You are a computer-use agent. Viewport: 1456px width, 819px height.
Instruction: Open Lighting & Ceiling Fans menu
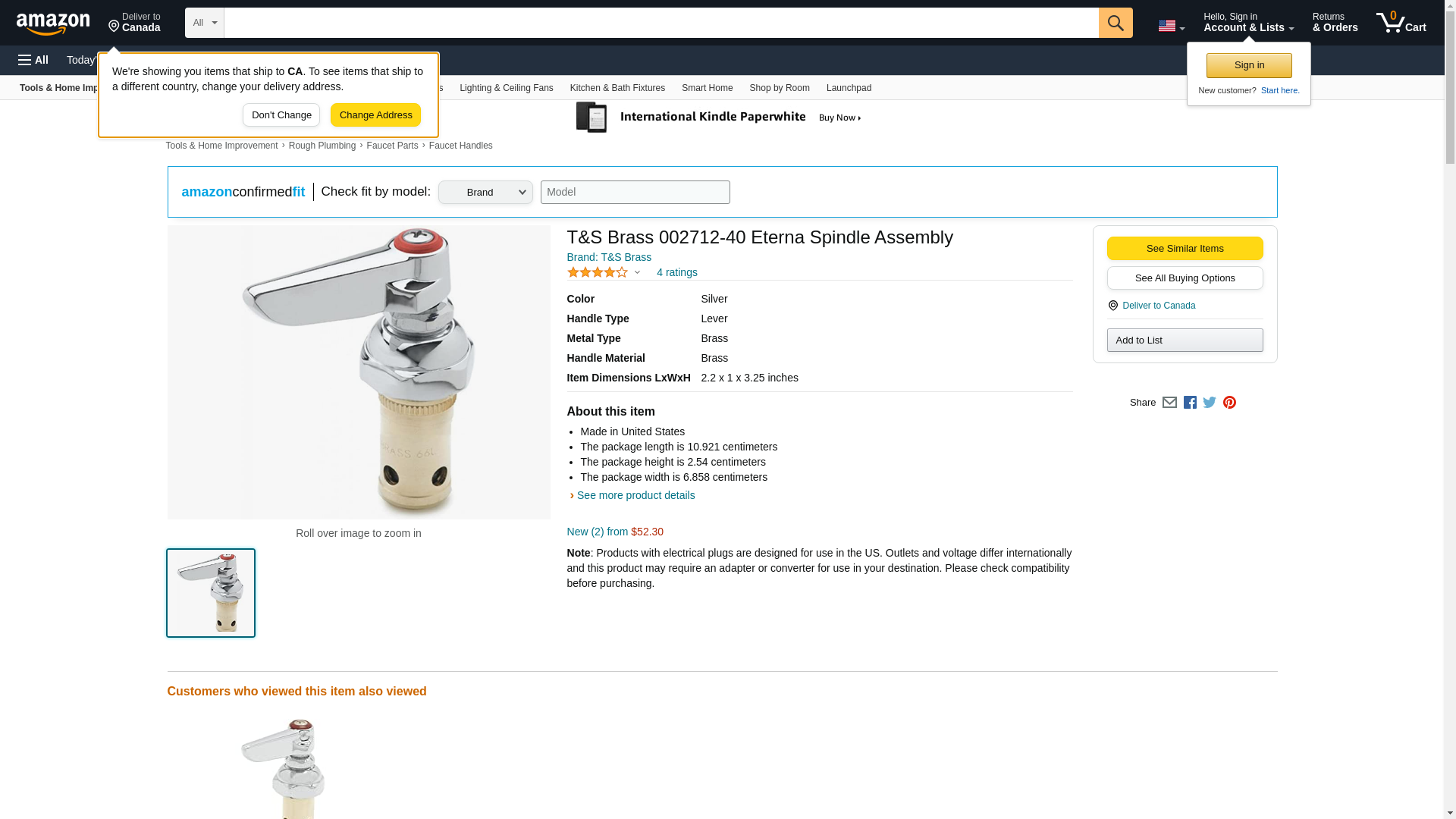tap(506, 88)
